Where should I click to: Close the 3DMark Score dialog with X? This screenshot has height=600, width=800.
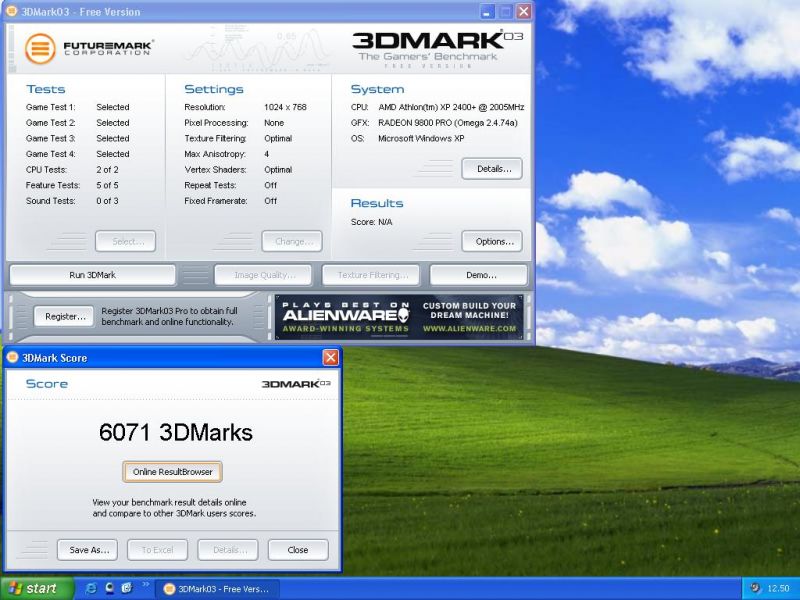(331, 358)
